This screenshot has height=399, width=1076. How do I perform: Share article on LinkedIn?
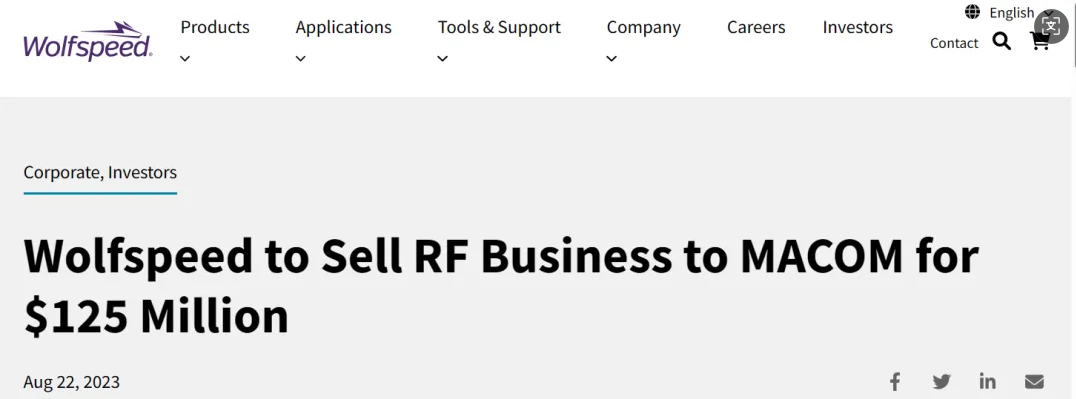tap(987, 381)
